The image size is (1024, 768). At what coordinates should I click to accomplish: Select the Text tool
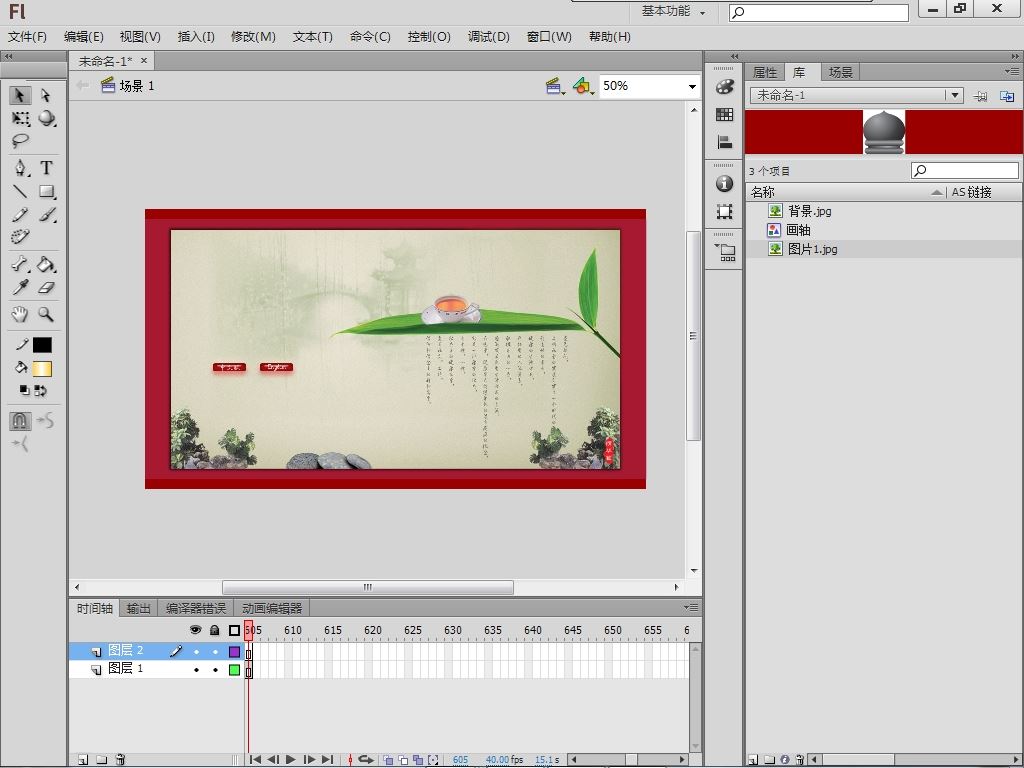pos(46,168)
